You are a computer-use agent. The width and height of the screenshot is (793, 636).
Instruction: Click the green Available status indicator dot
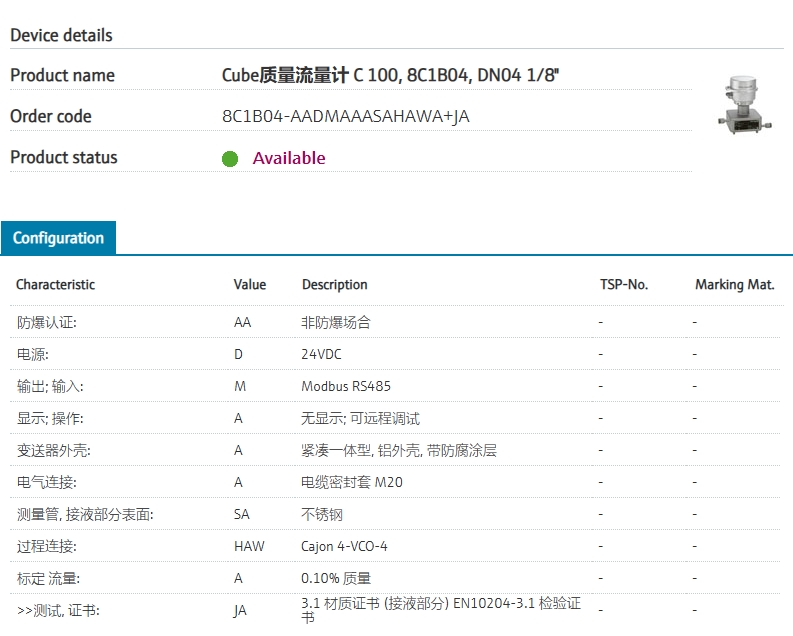[230, 159]
